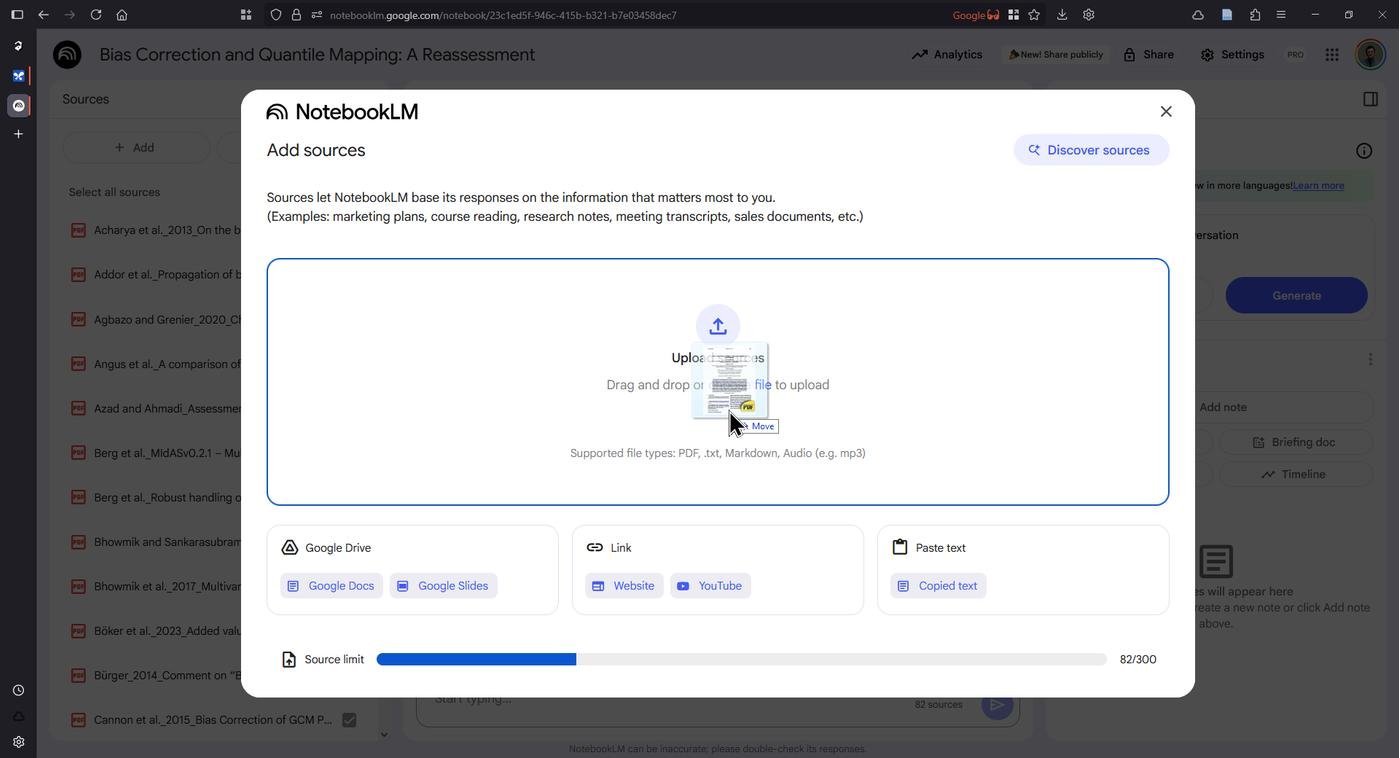
Task: Collapse the Studio side panel icon
Action: (1371, 99)
